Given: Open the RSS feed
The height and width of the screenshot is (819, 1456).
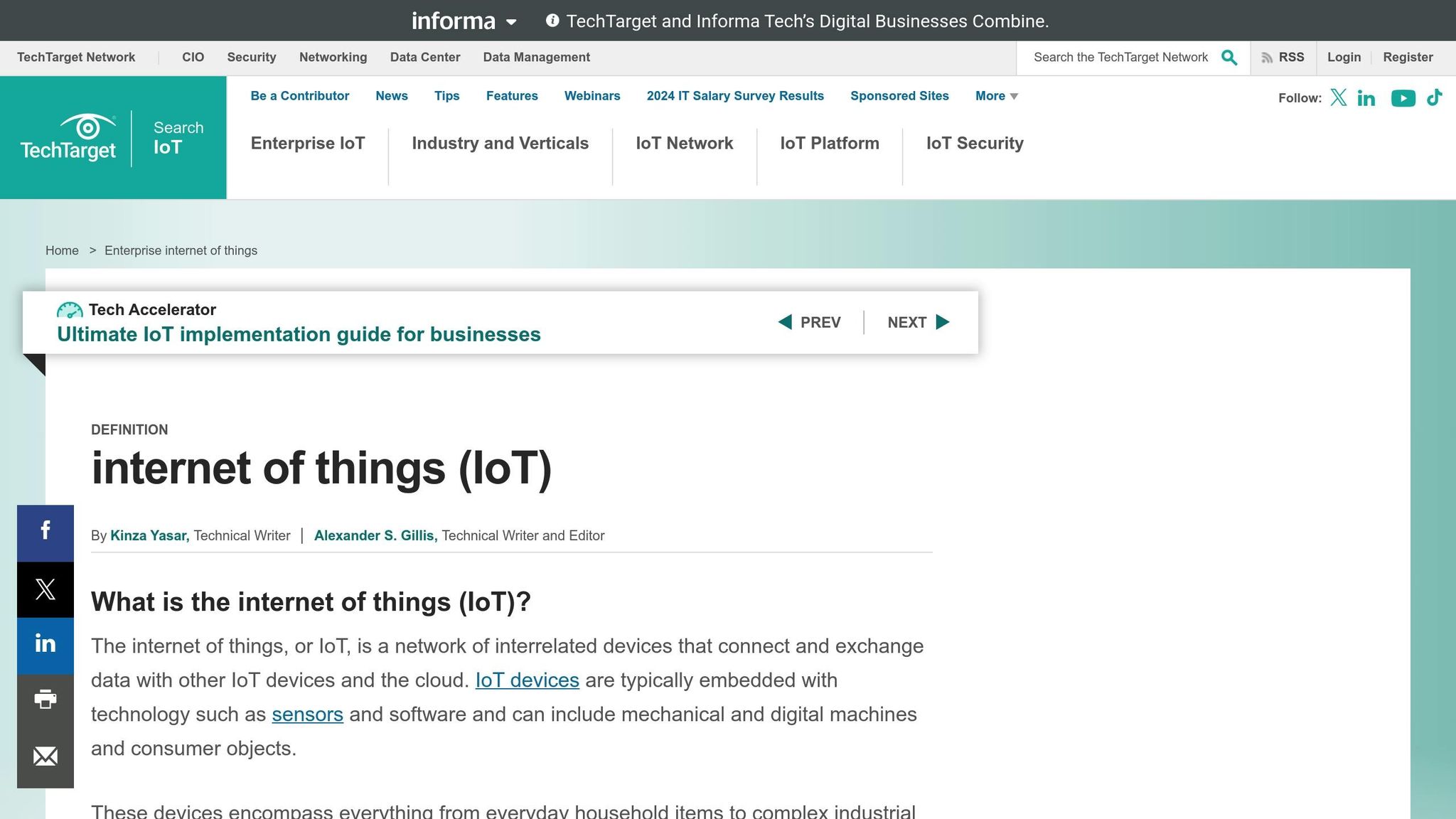Looking at the screenshot, I should (x=1284, y=57).
